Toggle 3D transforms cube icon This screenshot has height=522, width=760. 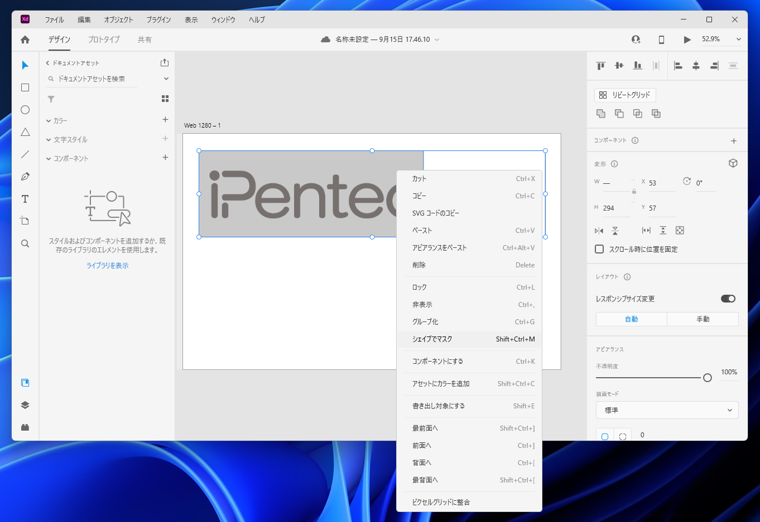[x=733, y=163]
